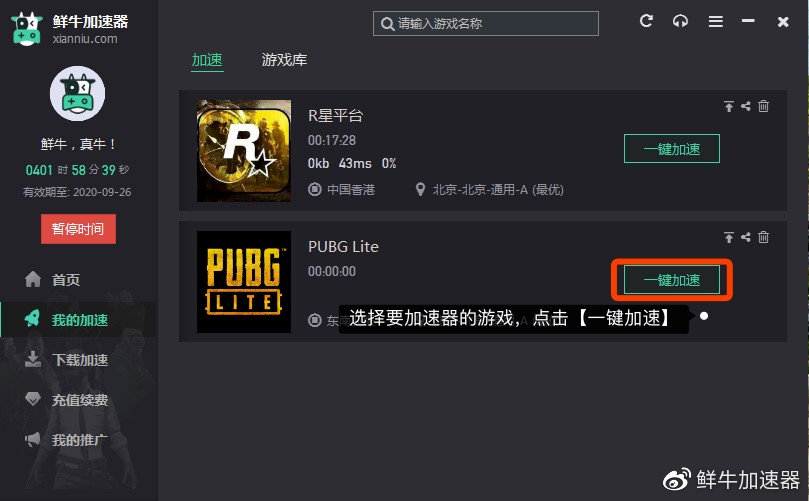Focus the game name search field
This screenshot has width=809, height=501.
(486, 24)
